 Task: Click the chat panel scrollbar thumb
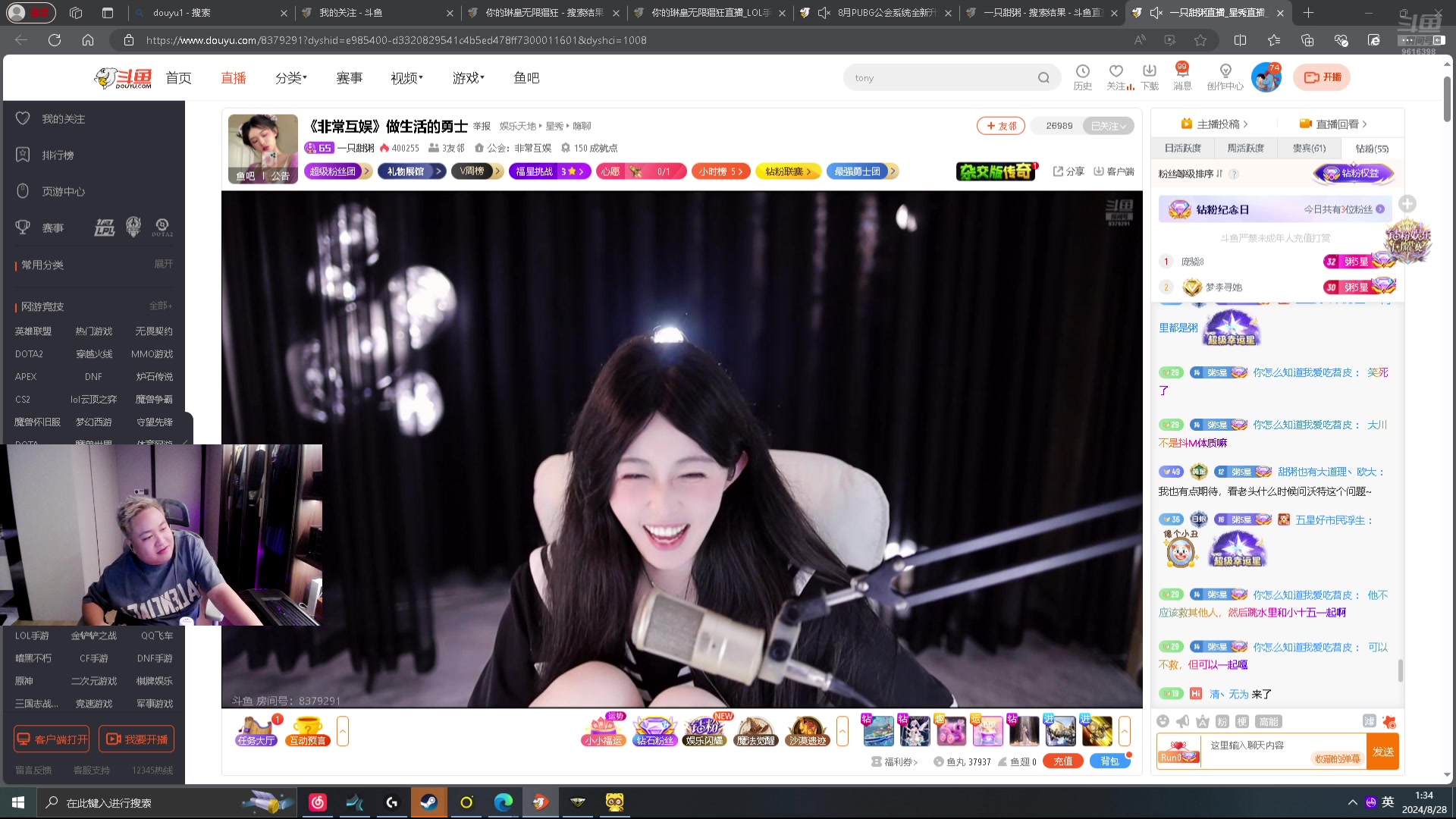point(1400,670)
